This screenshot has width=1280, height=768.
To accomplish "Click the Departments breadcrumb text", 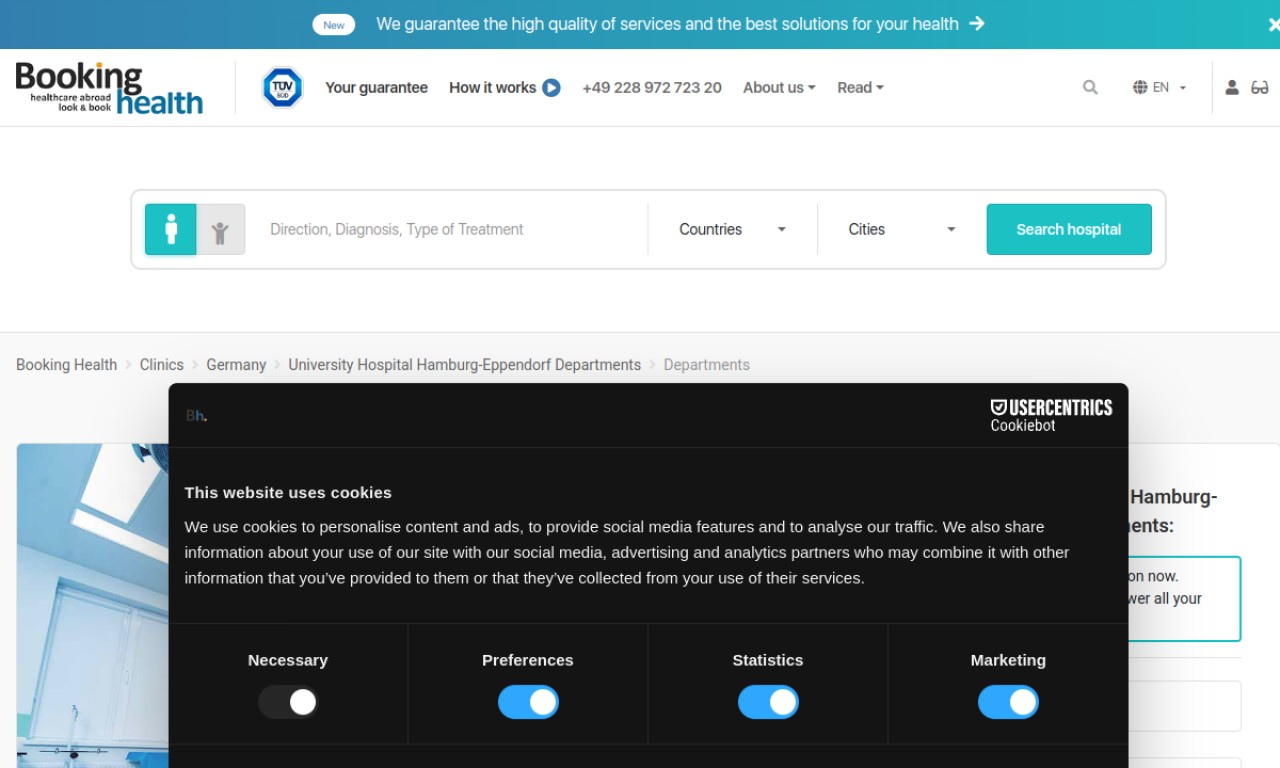I will point(707,365).
